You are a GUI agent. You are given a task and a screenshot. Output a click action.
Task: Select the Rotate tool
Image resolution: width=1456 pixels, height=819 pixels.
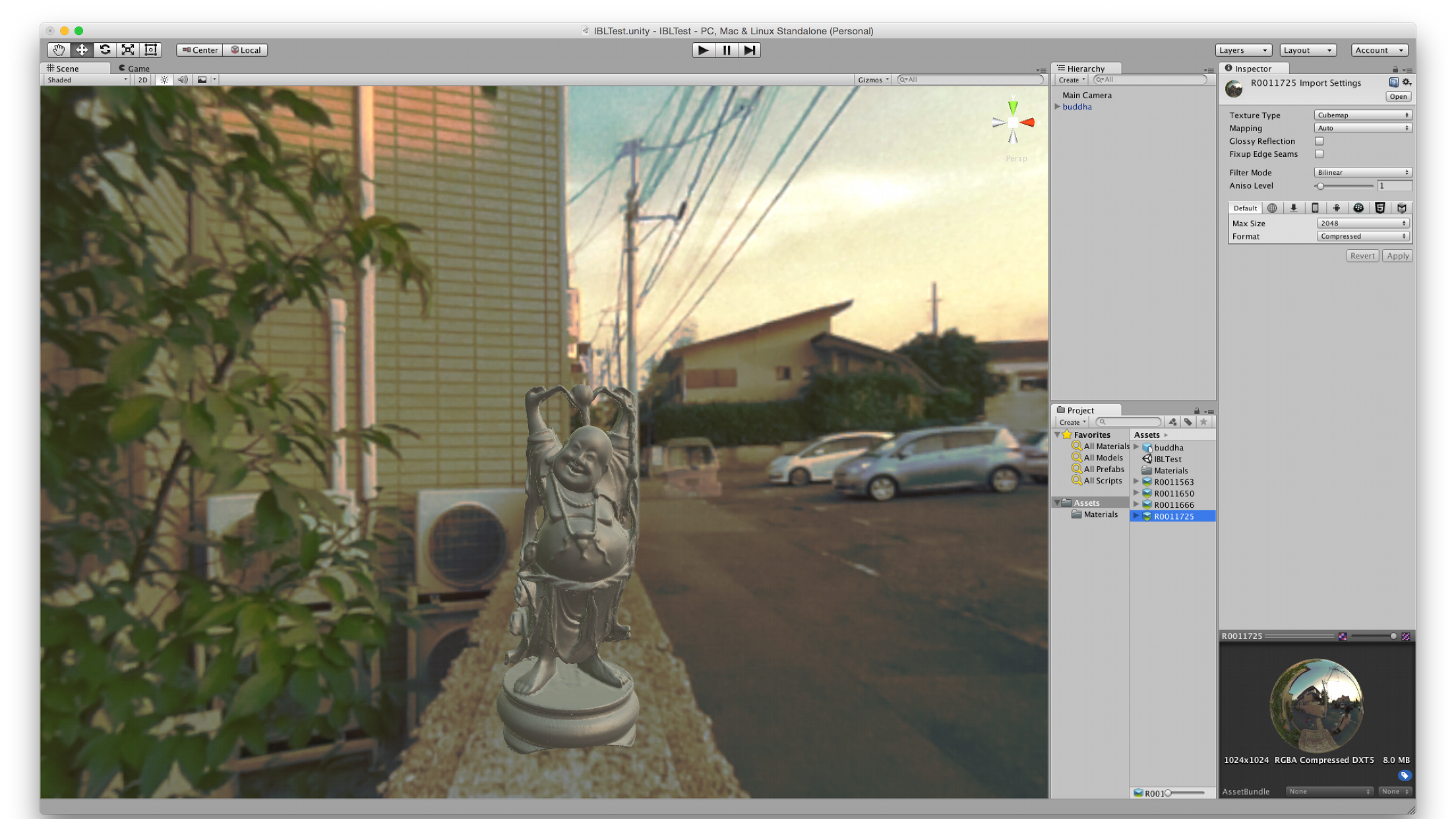[x=105, y=50]
